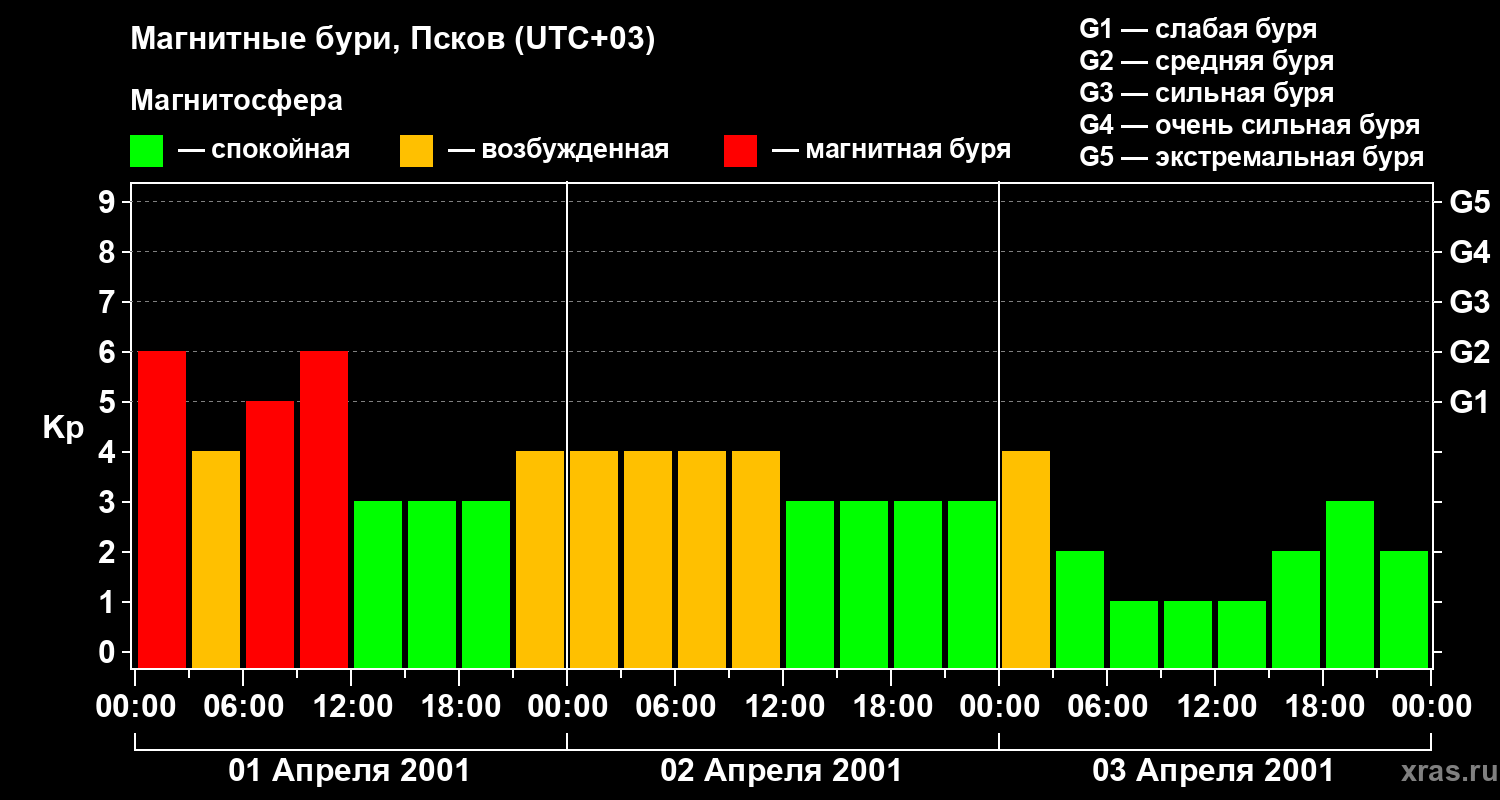The height and width of the screenshot is (800, 1500).
Task: Click the G4 label on the right axis
Action: click(1469, 252)
